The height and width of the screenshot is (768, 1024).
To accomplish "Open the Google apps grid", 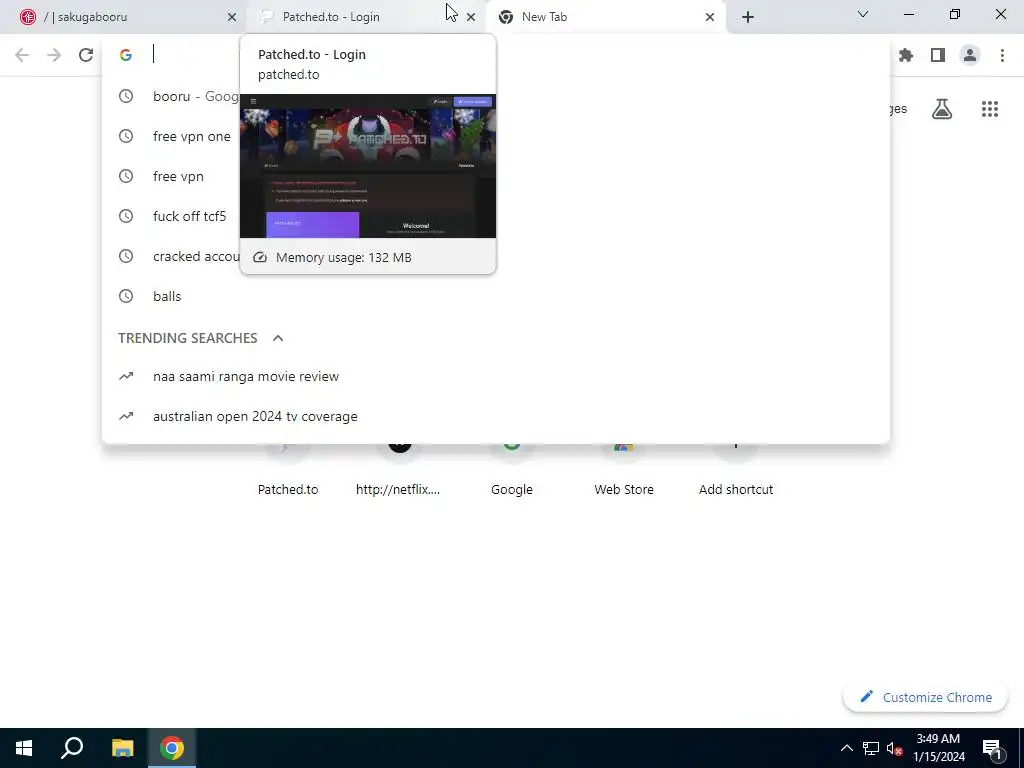I will click(989, 109).
